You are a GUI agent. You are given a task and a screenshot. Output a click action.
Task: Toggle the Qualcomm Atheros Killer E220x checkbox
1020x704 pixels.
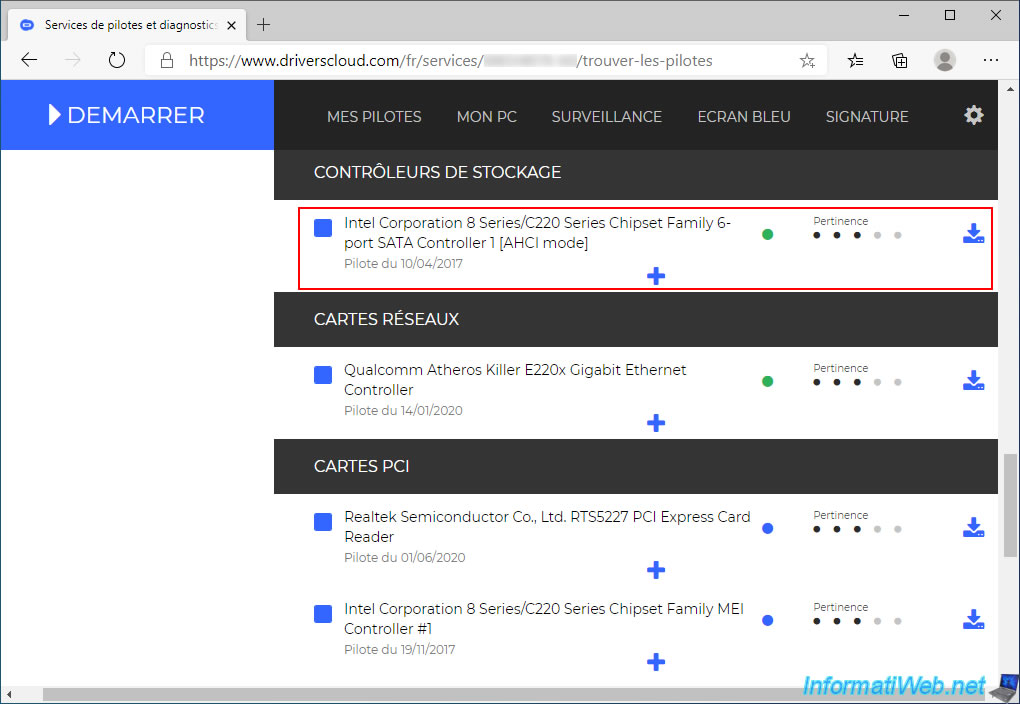[x=323, y=375]
